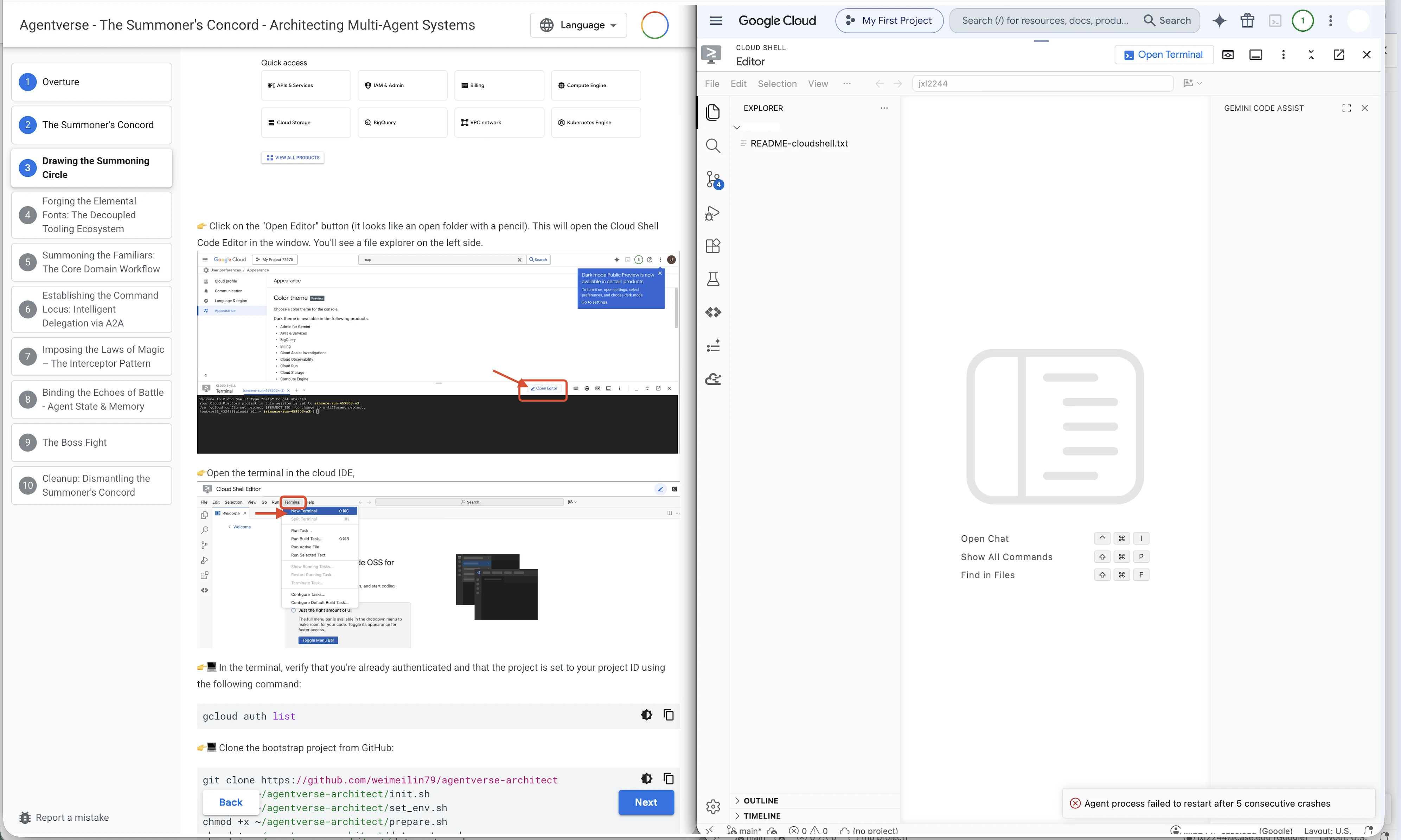Open the Search view in activity bar
Image resolution: width=1401 pixels, height=840 pixels.
[x=713, y=146]
